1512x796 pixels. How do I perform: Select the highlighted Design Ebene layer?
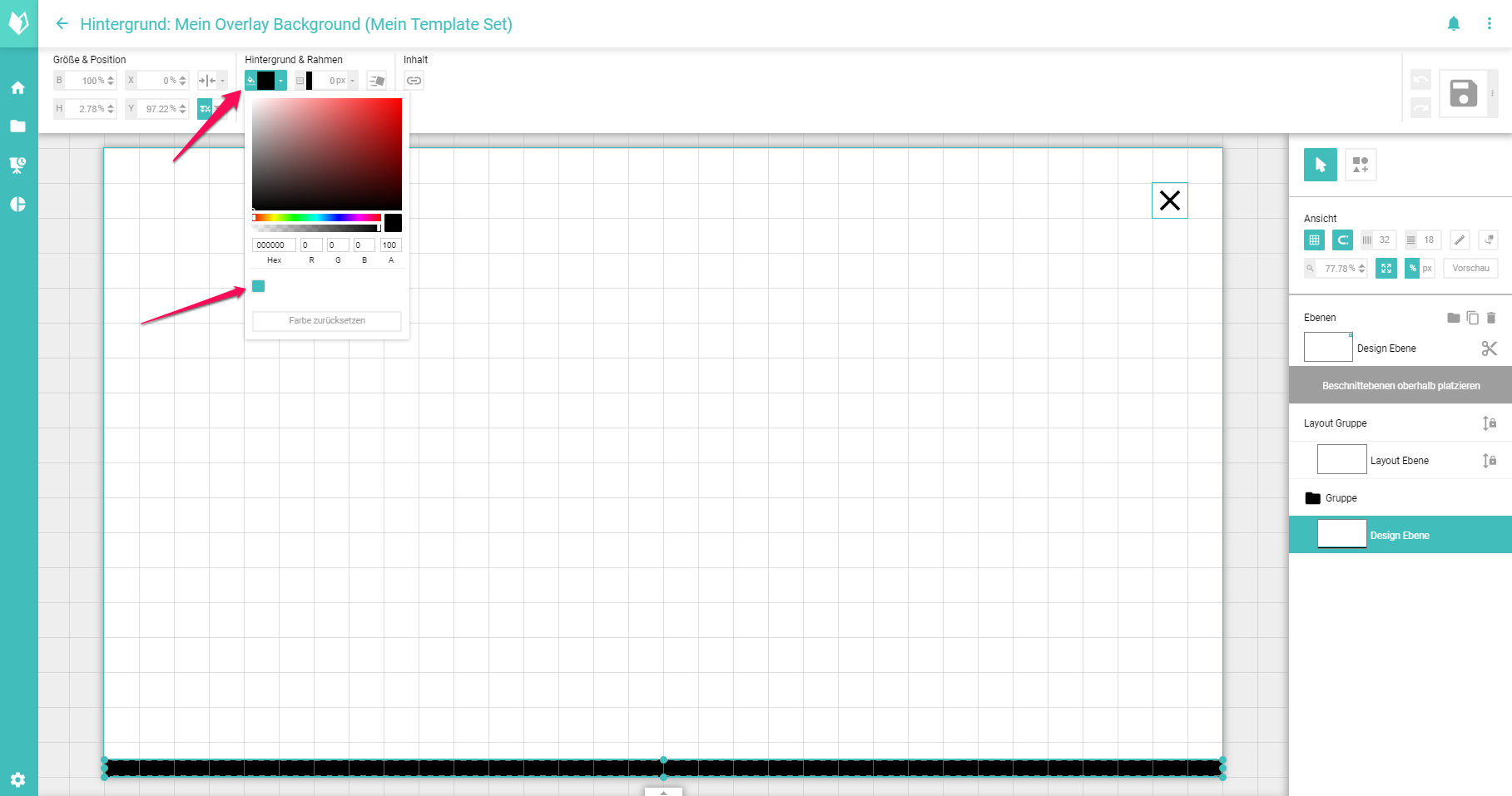[1400, 535]
